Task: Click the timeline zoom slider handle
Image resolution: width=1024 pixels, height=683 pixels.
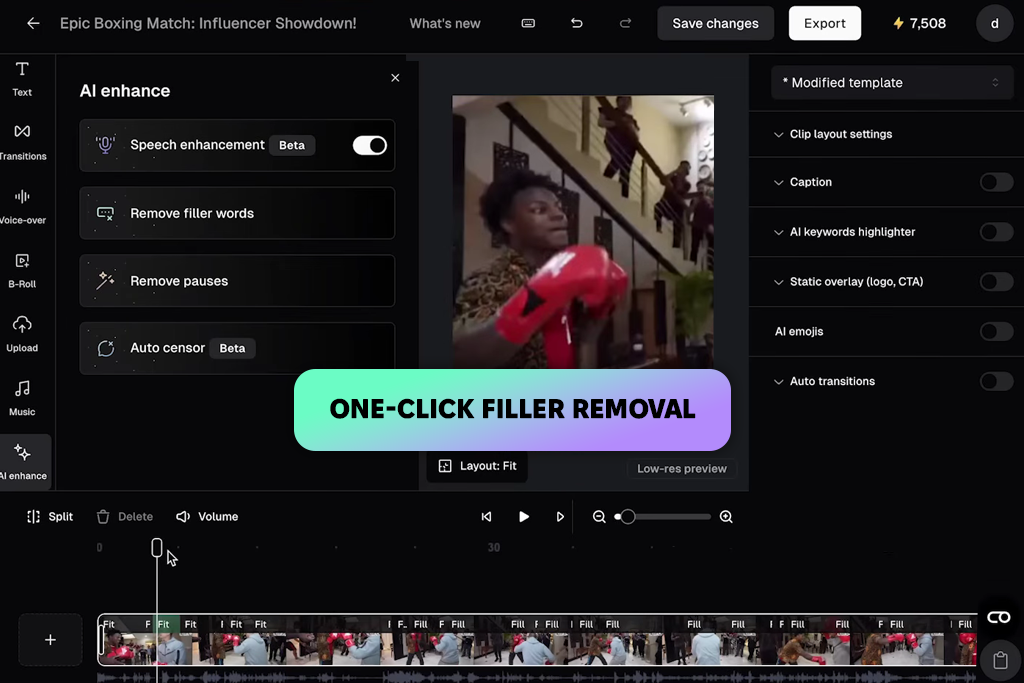Action: [628, 516]
